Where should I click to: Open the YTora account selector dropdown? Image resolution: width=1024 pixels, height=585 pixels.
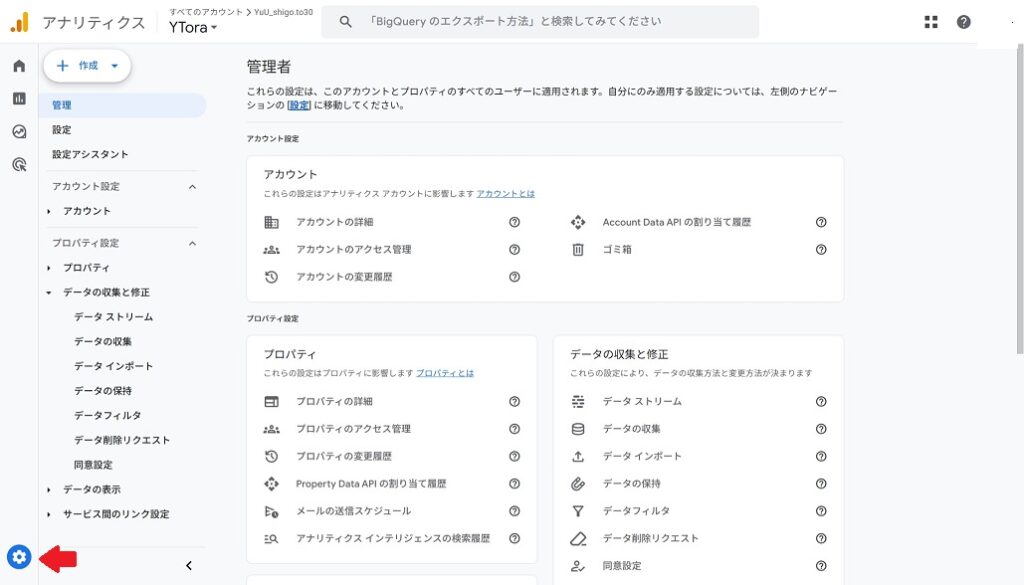point(193,27)
